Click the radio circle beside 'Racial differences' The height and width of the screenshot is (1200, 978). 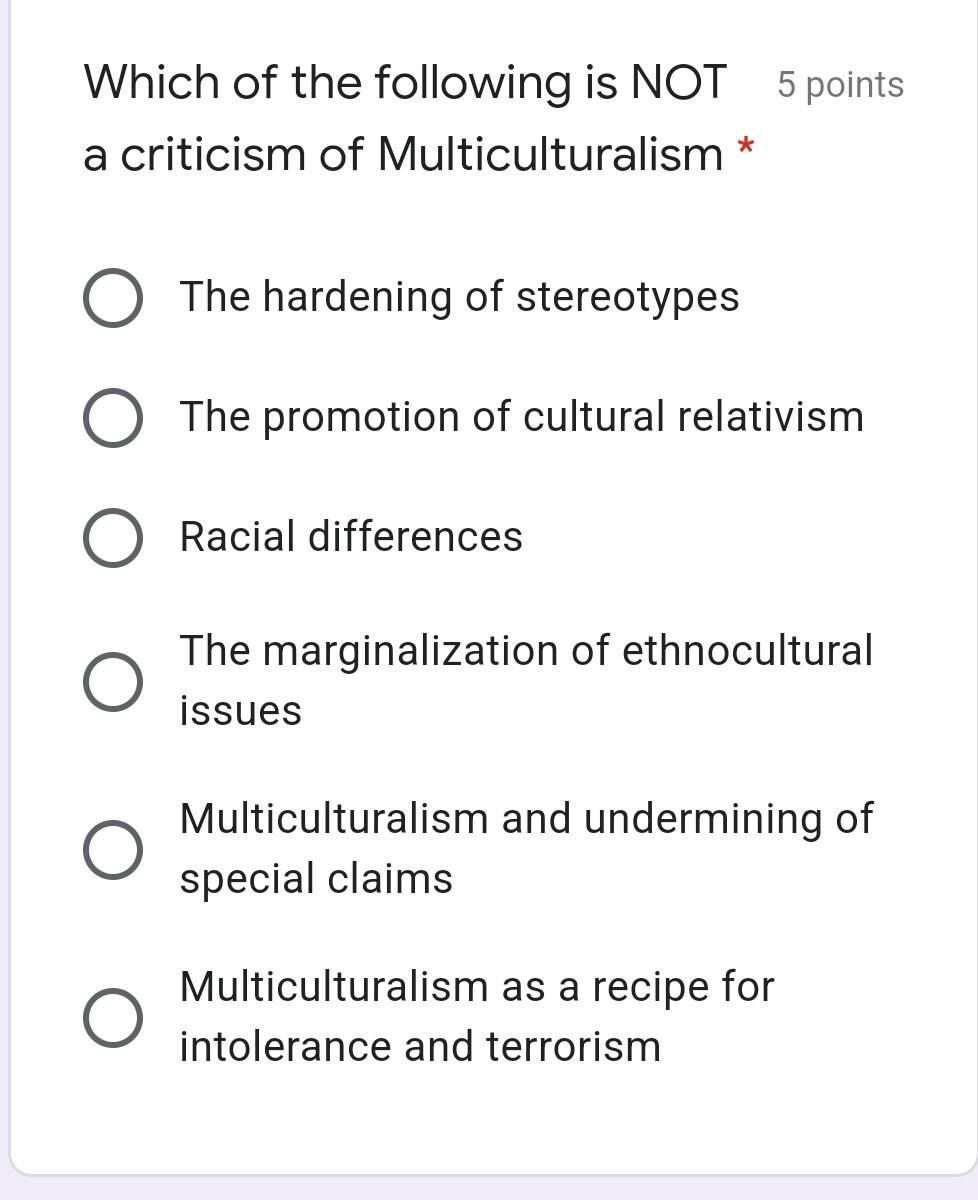pyautogui.click(x=112, y=536)
